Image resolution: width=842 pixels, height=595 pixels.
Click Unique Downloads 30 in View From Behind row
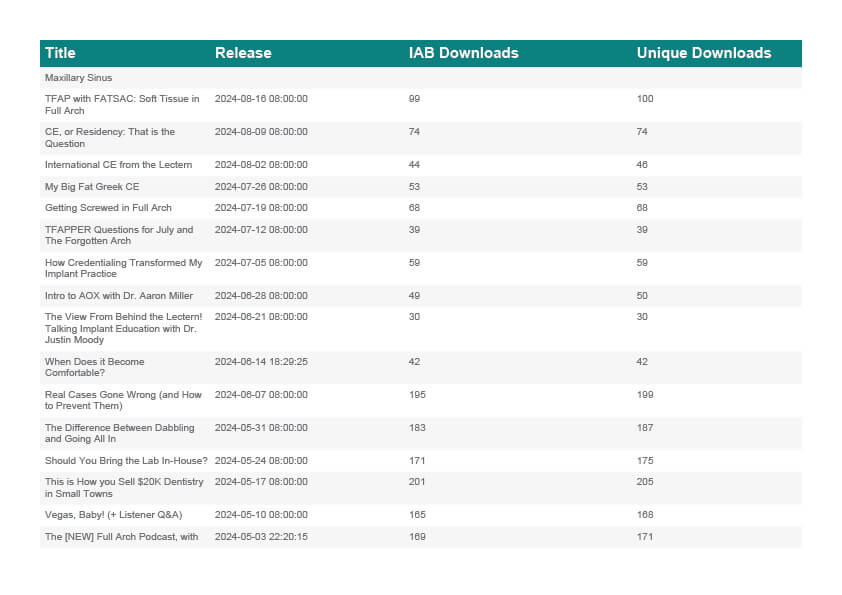[x=642, y=317]
